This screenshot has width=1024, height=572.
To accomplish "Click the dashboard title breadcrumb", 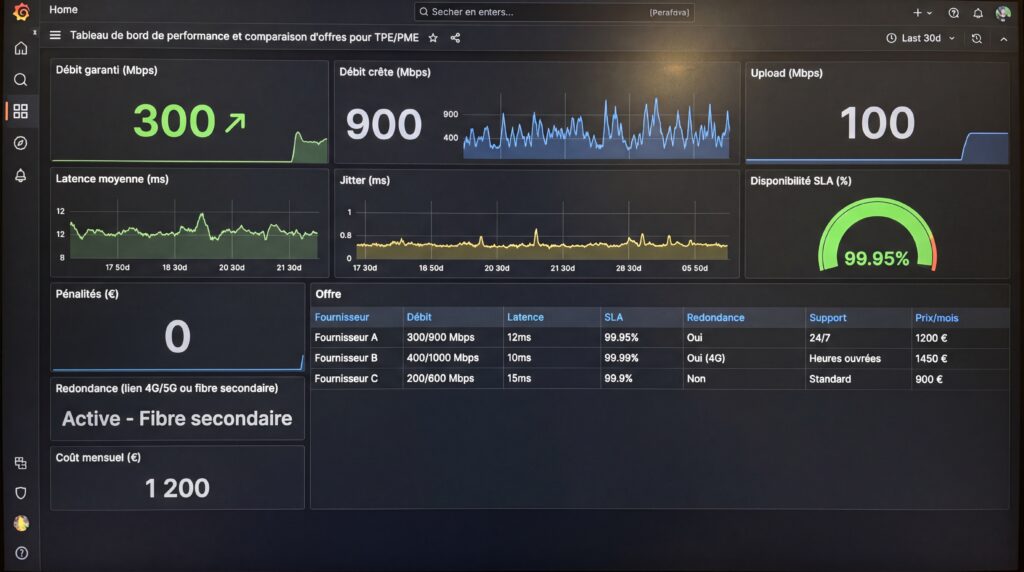I will tap(244, 37).
